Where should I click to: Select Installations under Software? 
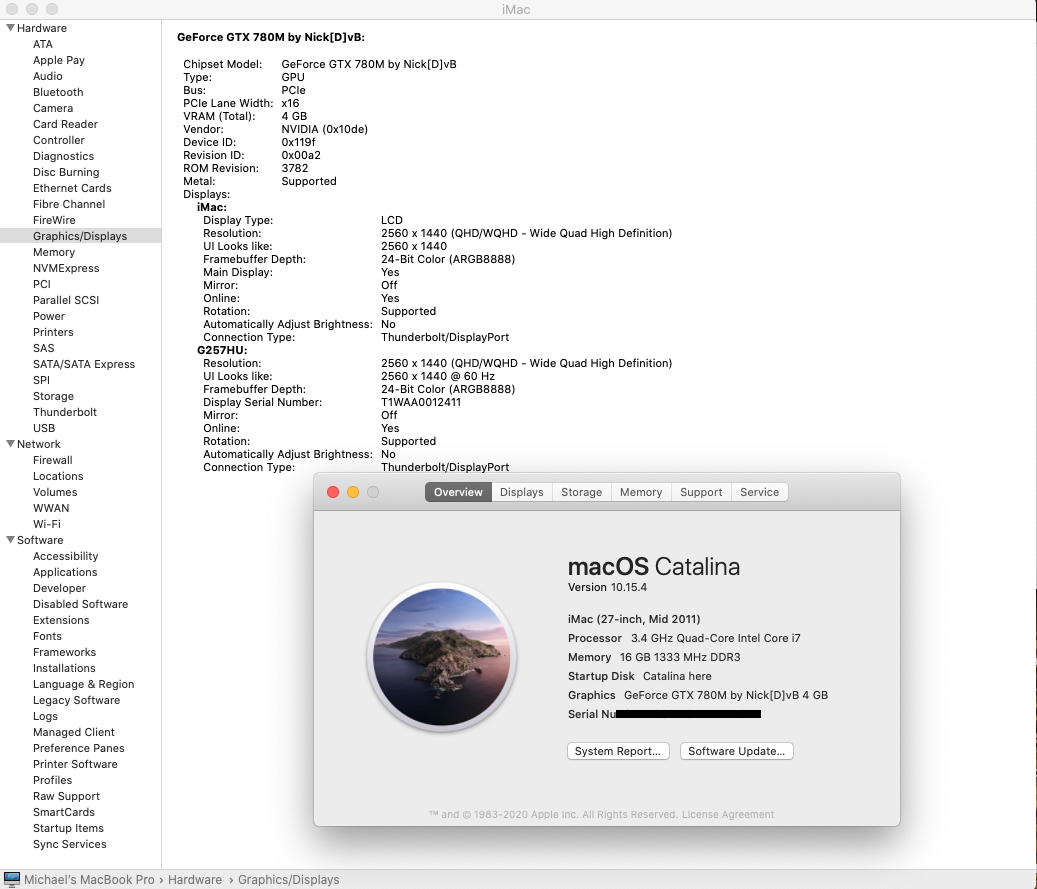64,668
